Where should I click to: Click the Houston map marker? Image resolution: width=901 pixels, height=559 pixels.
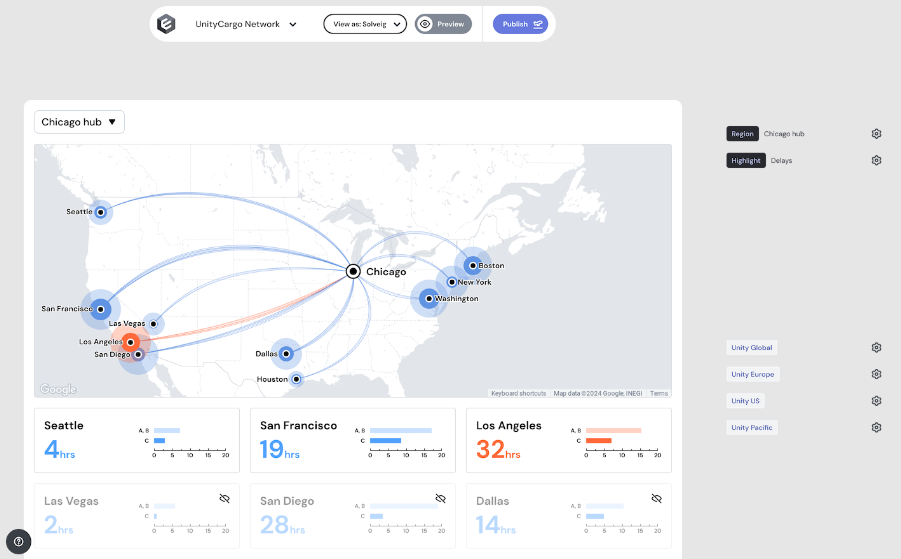tap(297, 379)
